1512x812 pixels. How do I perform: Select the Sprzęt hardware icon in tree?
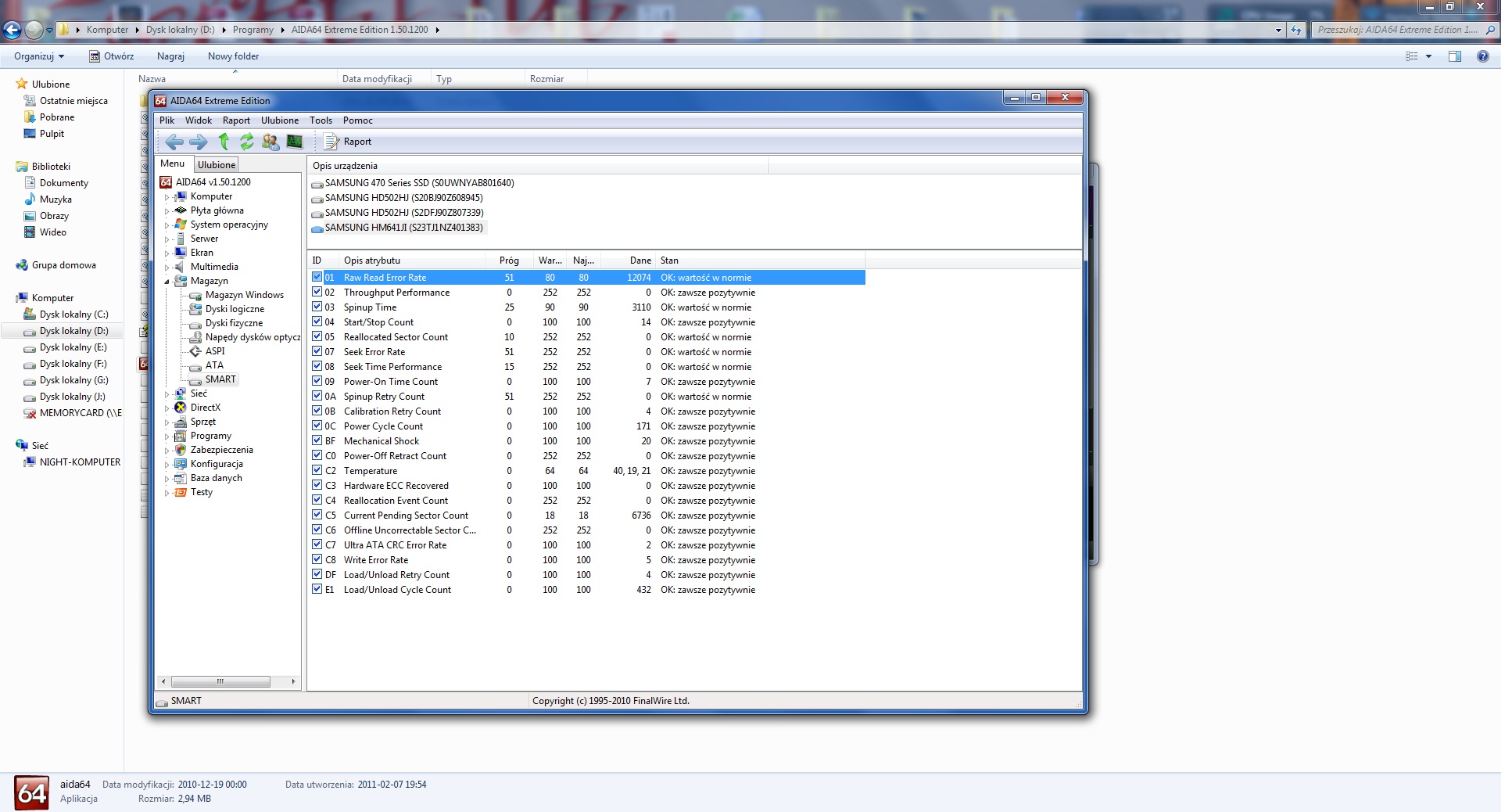(181, 422)
